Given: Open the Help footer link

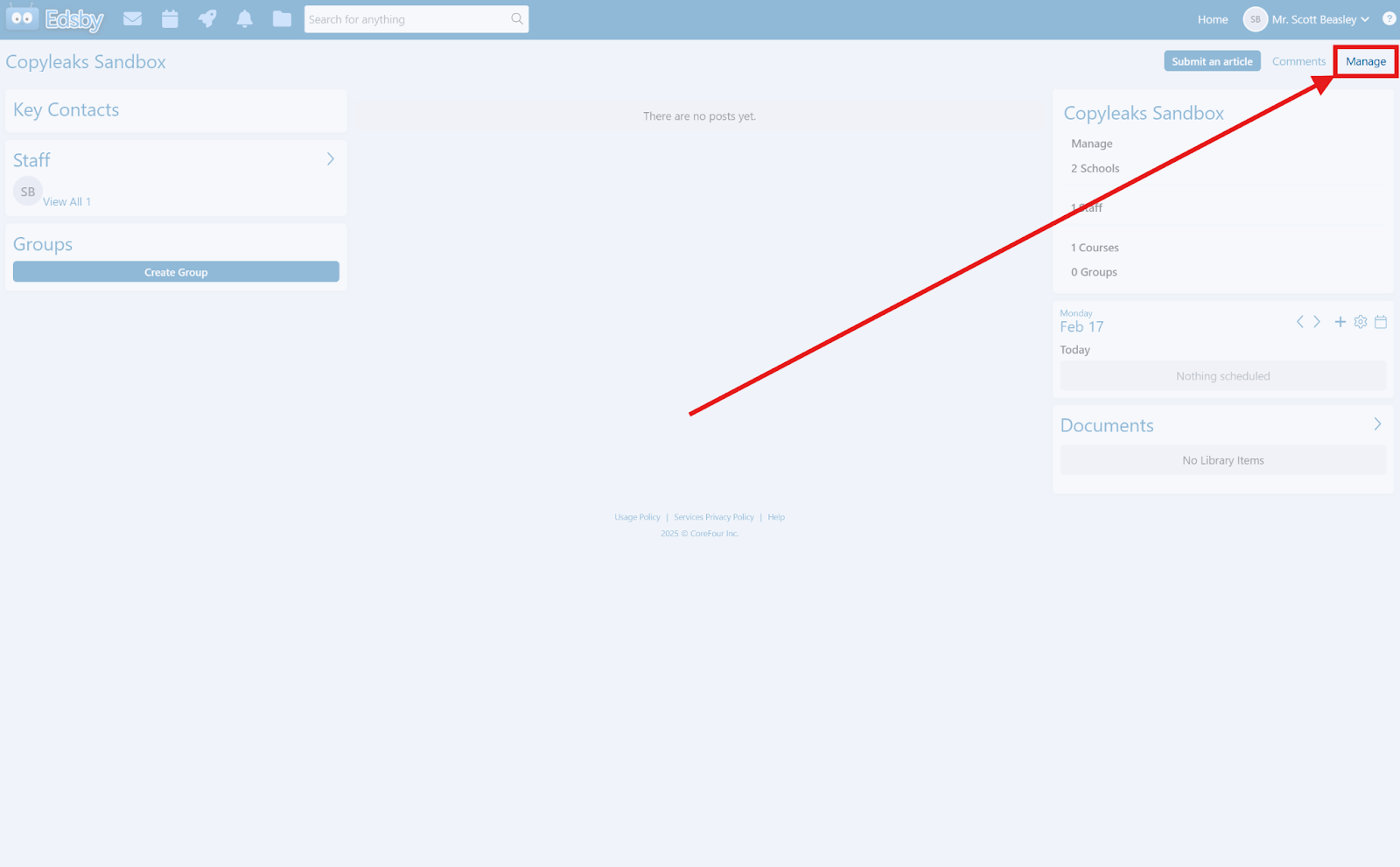Looking at the screenshot, I should pyautogui.click(x=776, y=517).
